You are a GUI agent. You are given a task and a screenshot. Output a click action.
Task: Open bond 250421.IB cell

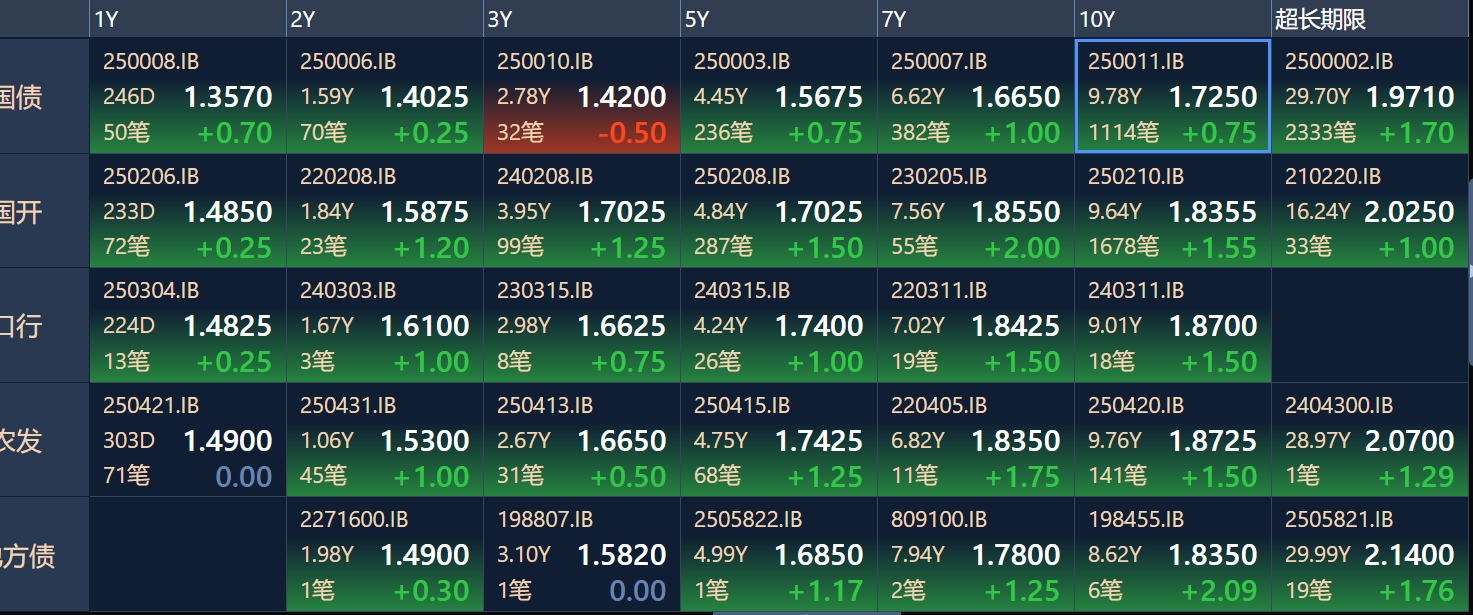coord(188,440)
